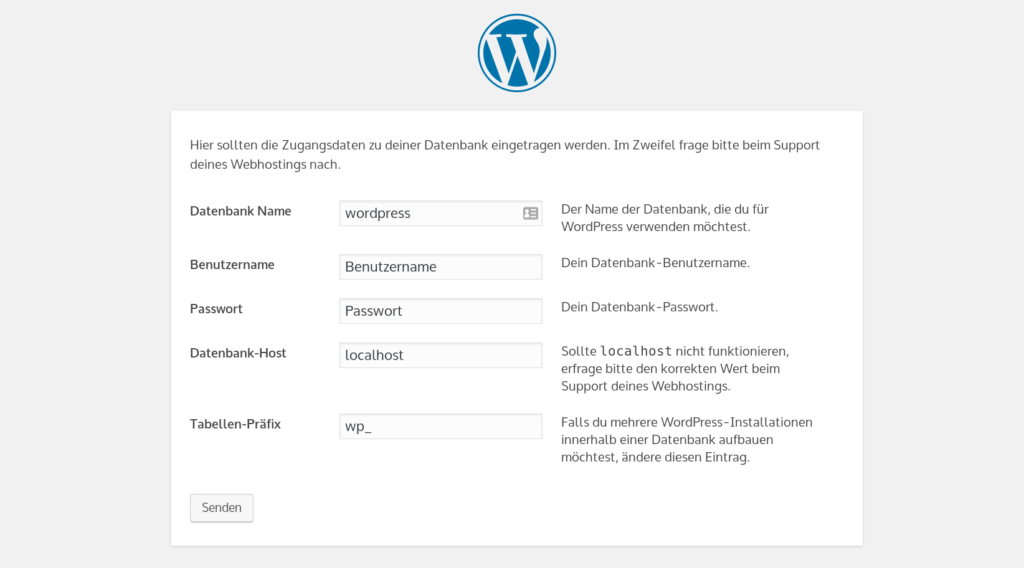Image resolution: width=1024 pixels, height=568 pixels.
Task: Click the 'Sollte localhost nicht funktionieren' description
Action: click(x=675, y=368)
